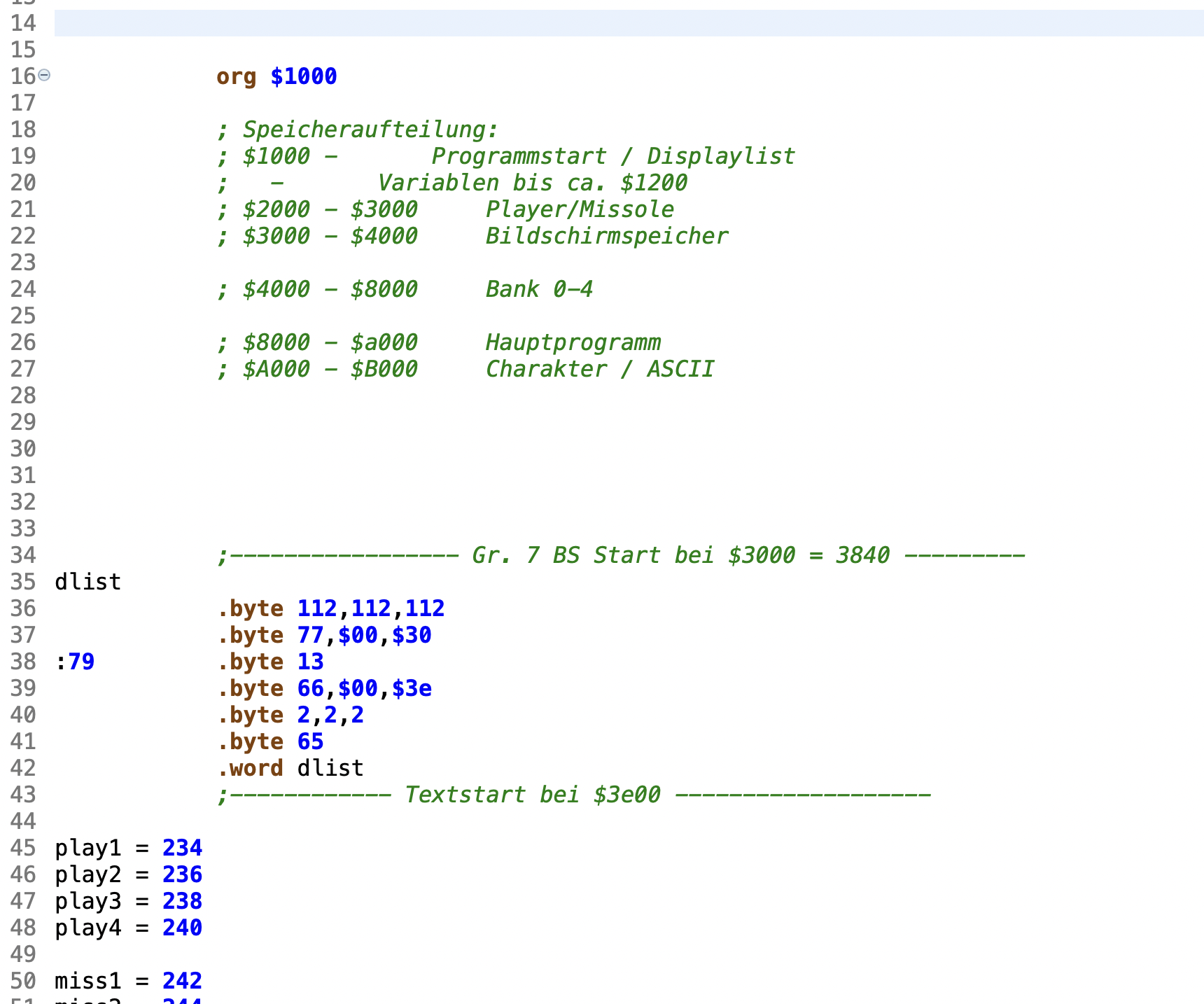Click dlist reference after .word
Screen dimensions: 1204x1004
330,768
